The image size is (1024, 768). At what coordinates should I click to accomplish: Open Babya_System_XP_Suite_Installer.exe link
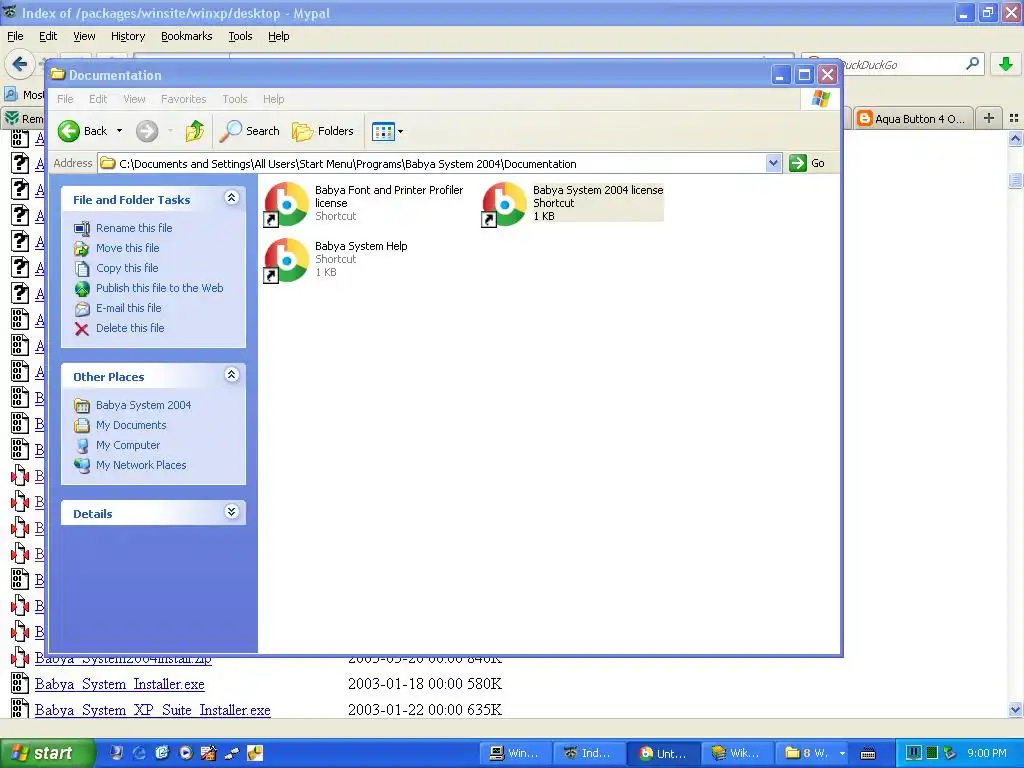click(x=152, y=711)
